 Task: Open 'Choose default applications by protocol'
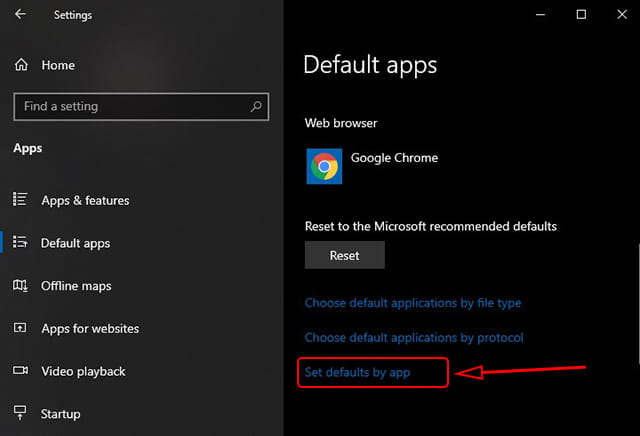414,338
